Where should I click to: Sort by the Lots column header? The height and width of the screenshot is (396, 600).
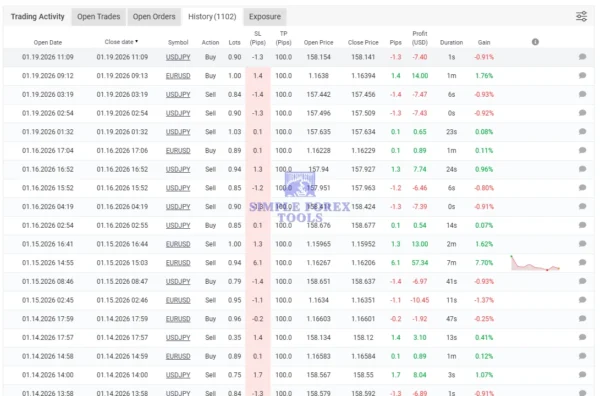pos(235,42)
